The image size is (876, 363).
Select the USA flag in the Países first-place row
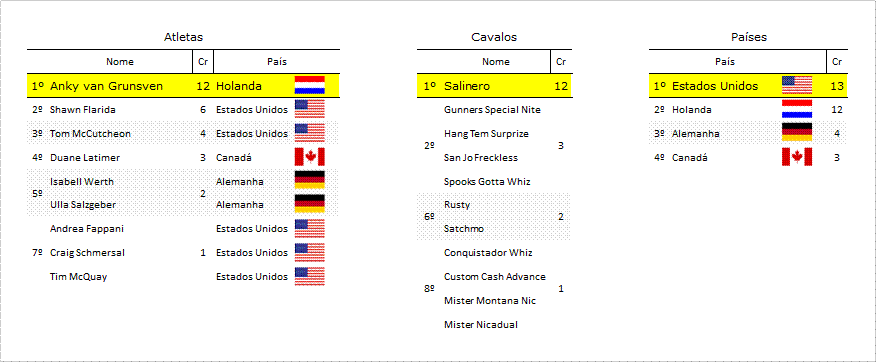click(x=797, y=85)
